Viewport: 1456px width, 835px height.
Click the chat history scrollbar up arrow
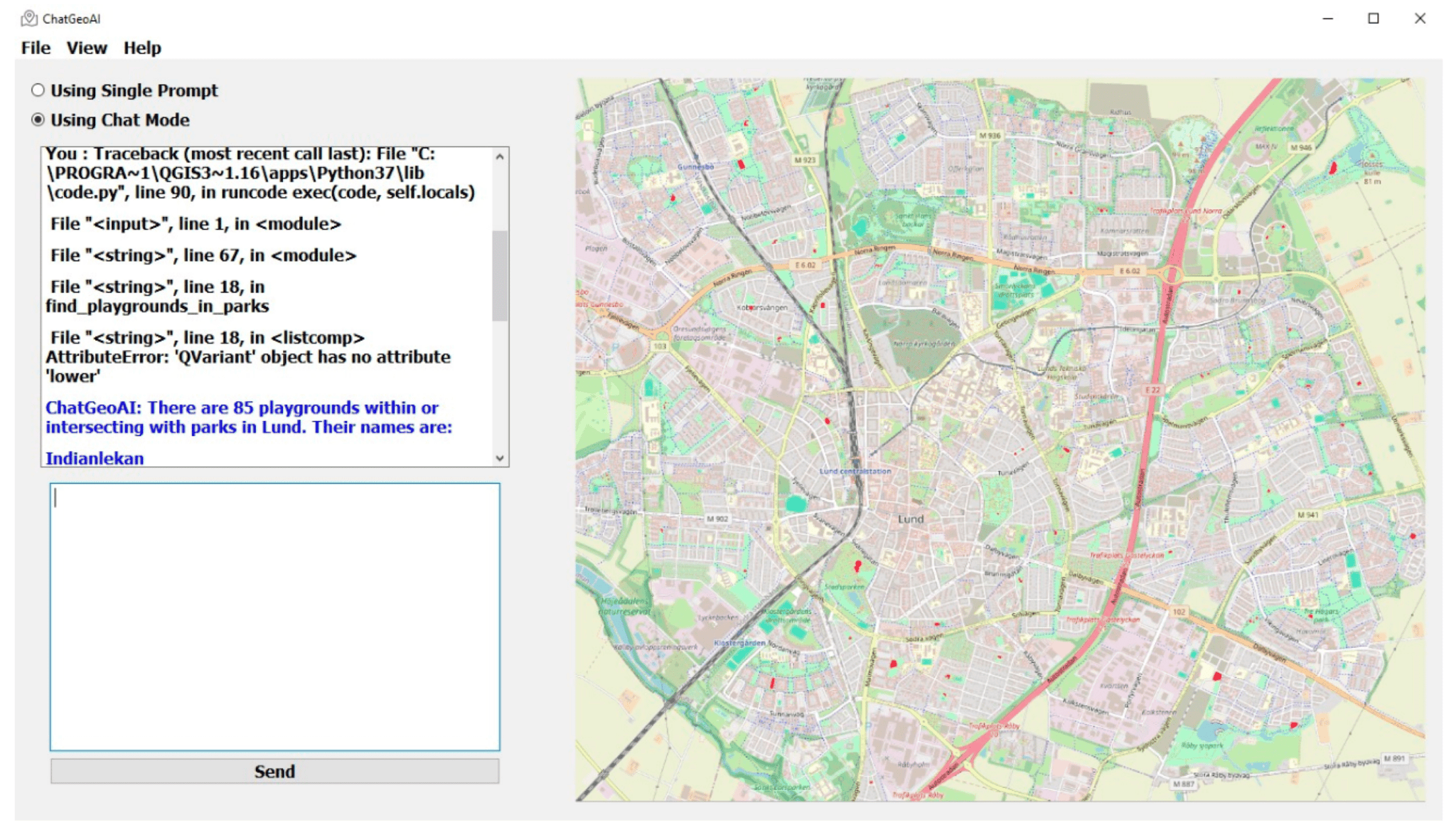click(499, 158)
